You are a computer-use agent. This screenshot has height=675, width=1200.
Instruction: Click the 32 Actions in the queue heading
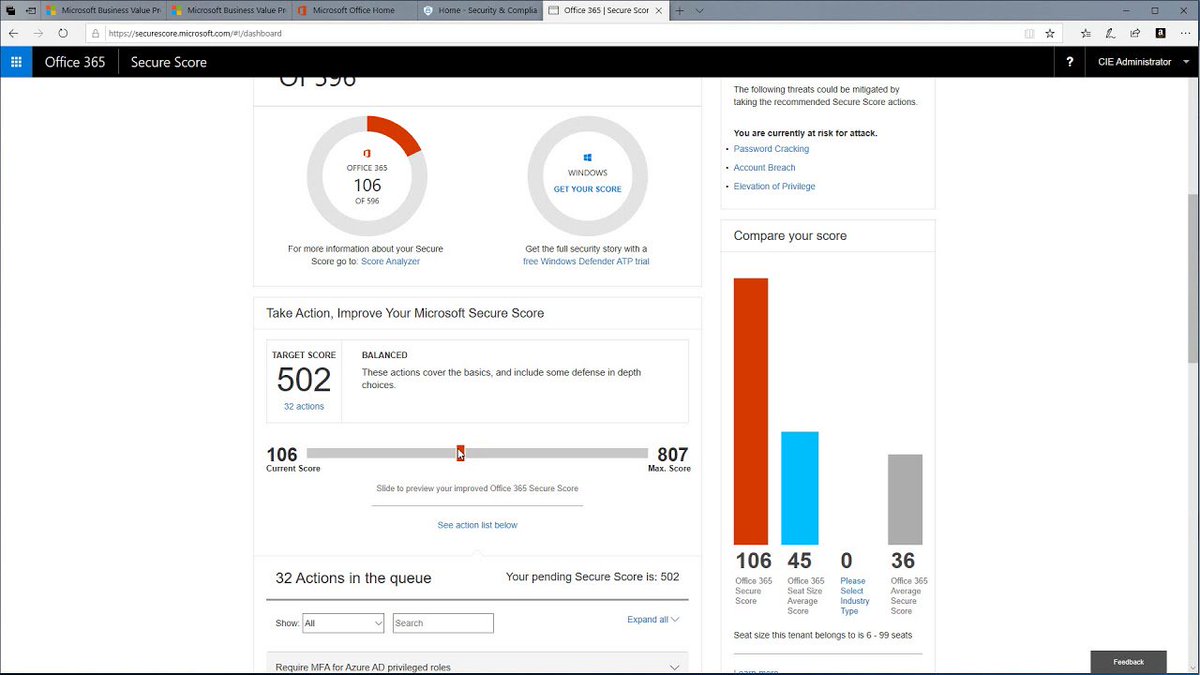pyautogui.click(x=354, y=578)
